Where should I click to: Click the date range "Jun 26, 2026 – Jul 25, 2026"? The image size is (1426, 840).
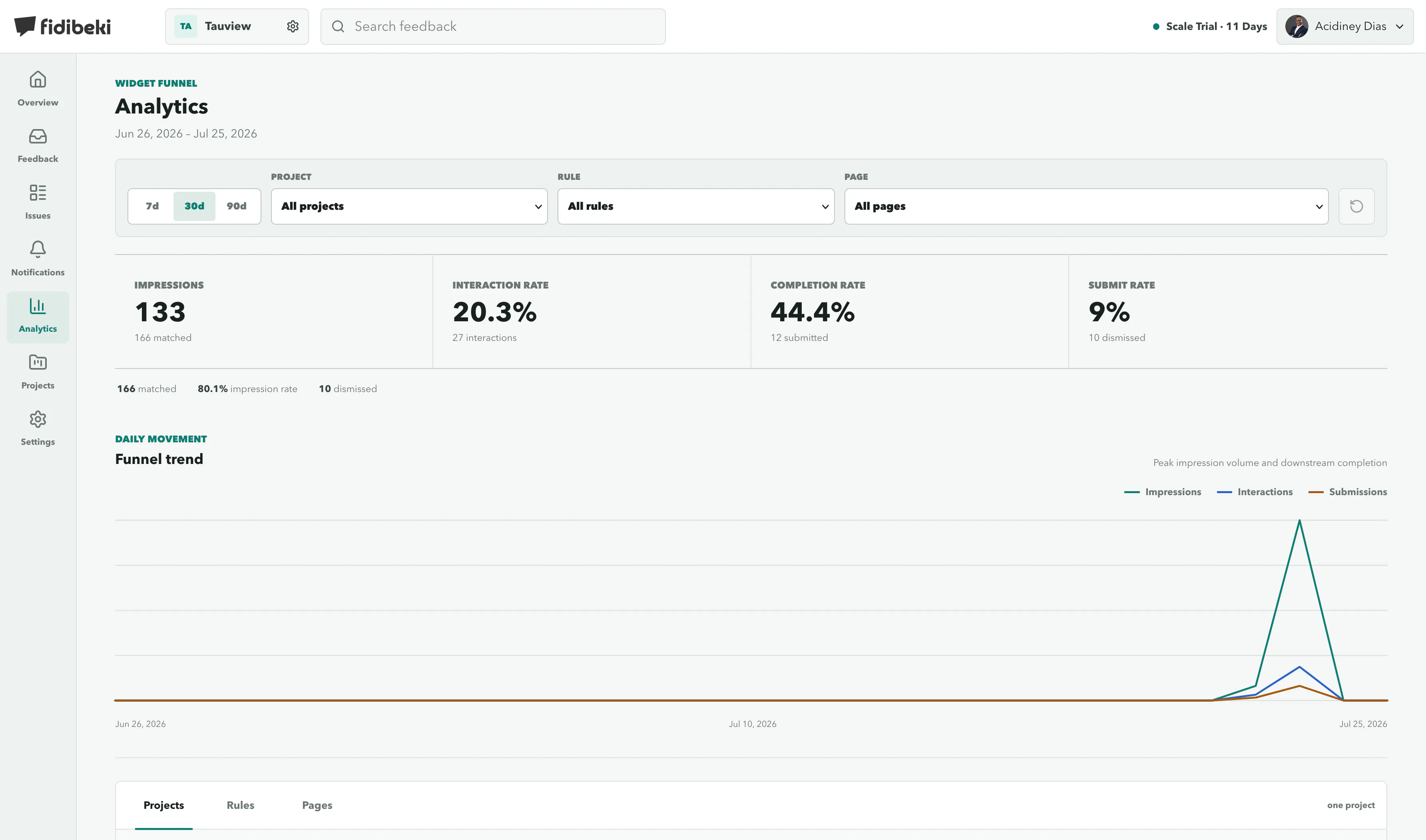(186, 133)
